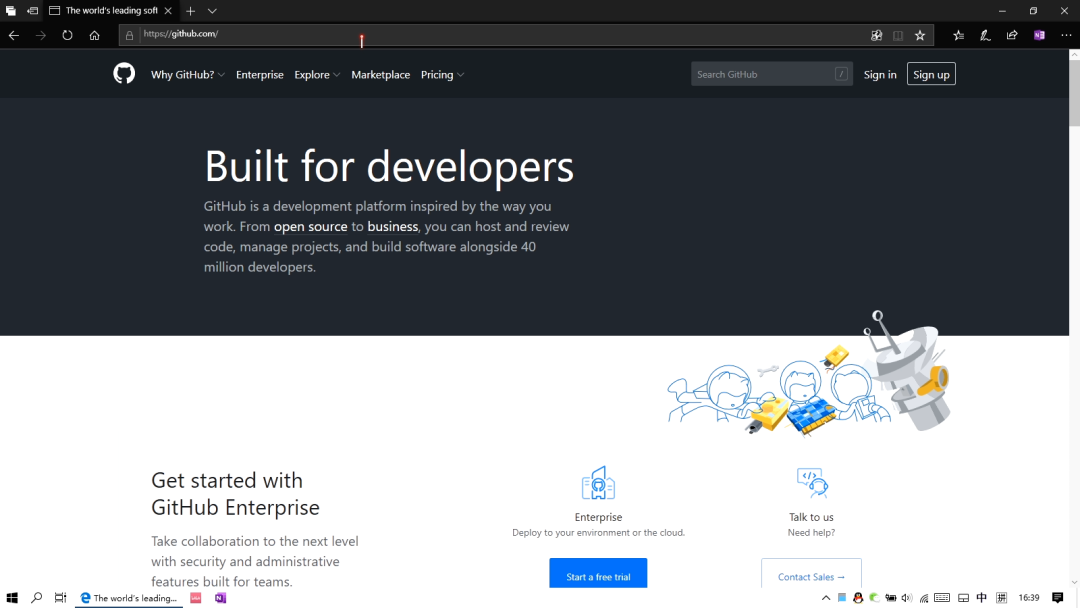Click the Add notes pen icon
Screen dimensions: 1080x608
point(985,35)
